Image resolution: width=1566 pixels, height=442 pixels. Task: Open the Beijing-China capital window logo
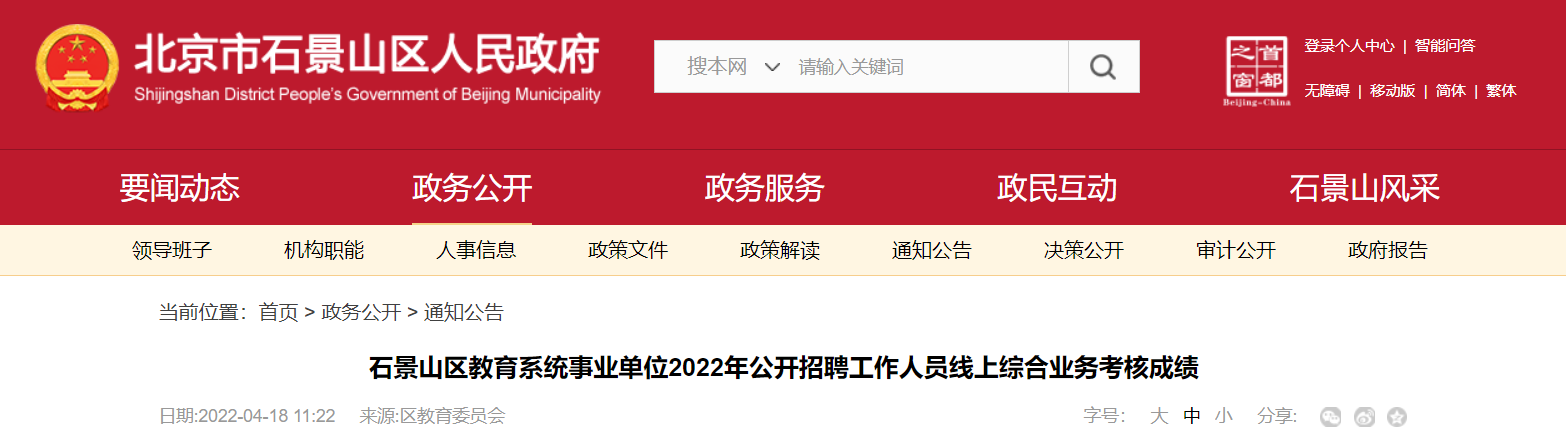[x=1256, y=71]
